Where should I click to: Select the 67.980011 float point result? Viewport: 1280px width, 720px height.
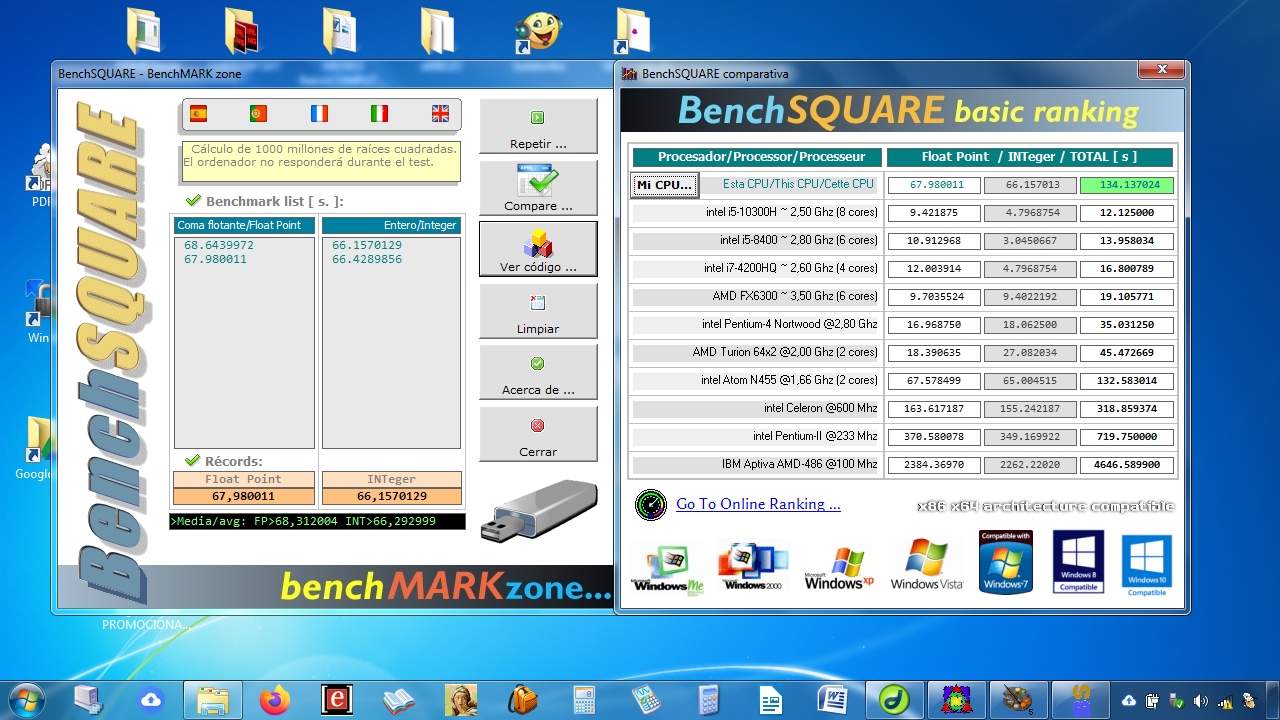point(215,260)
